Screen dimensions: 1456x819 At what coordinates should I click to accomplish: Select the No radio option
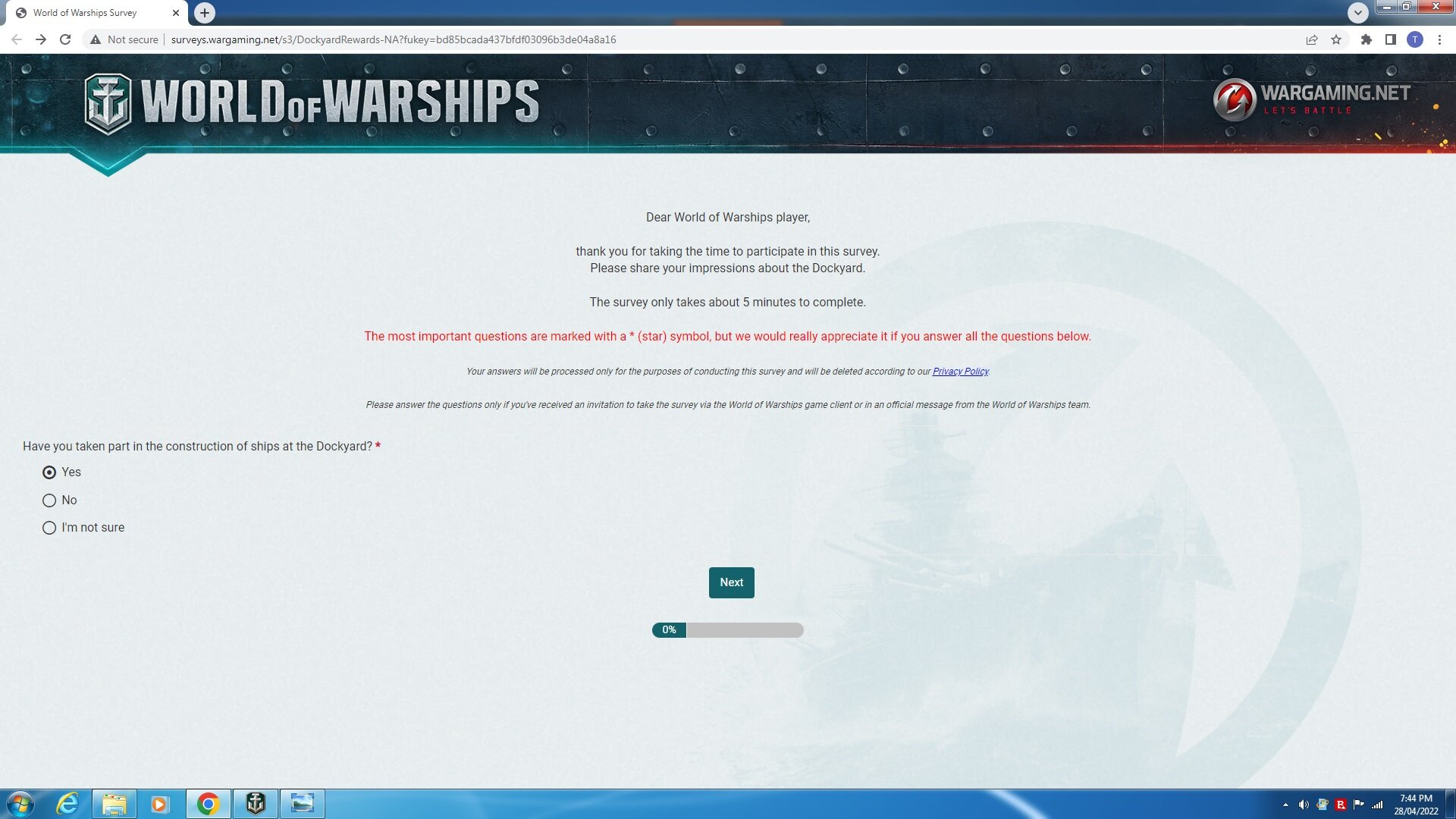(49, 500)
